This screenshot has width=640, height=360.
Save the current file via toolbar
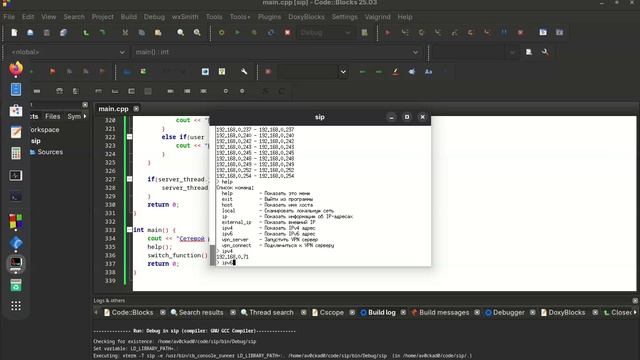(x=47, y=33)
